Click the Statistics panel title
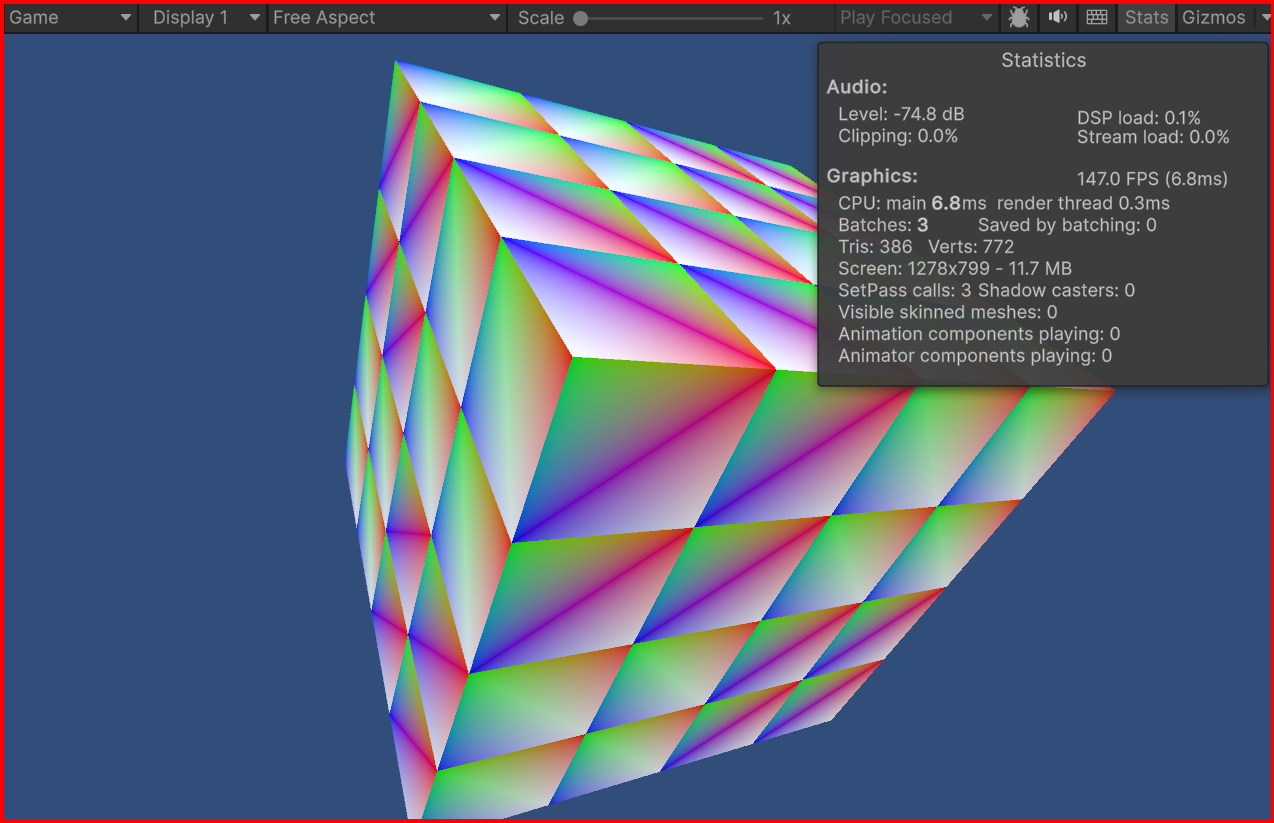This screenshot has height=823, width=1274. tap(1043, 61)
